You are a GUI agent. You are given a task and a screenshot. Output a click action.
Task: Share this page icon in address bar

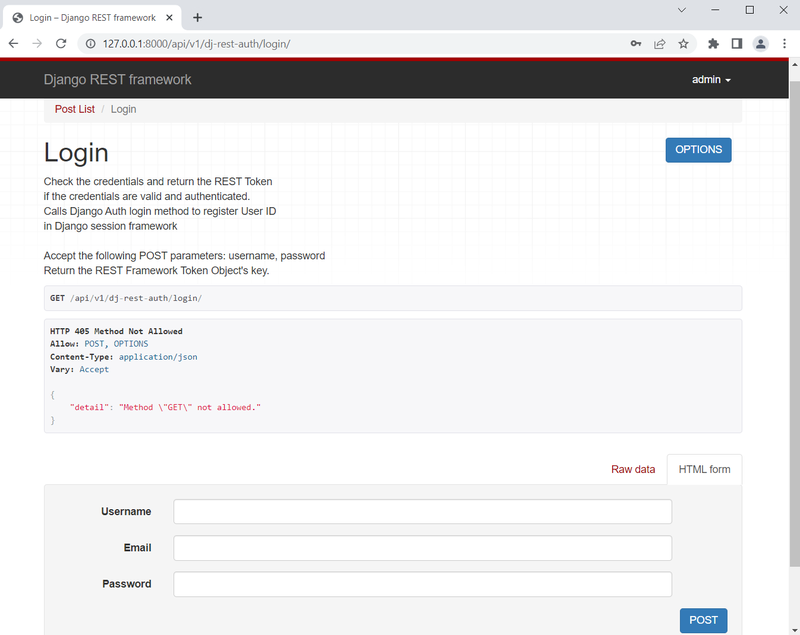[x=660, y=44]
